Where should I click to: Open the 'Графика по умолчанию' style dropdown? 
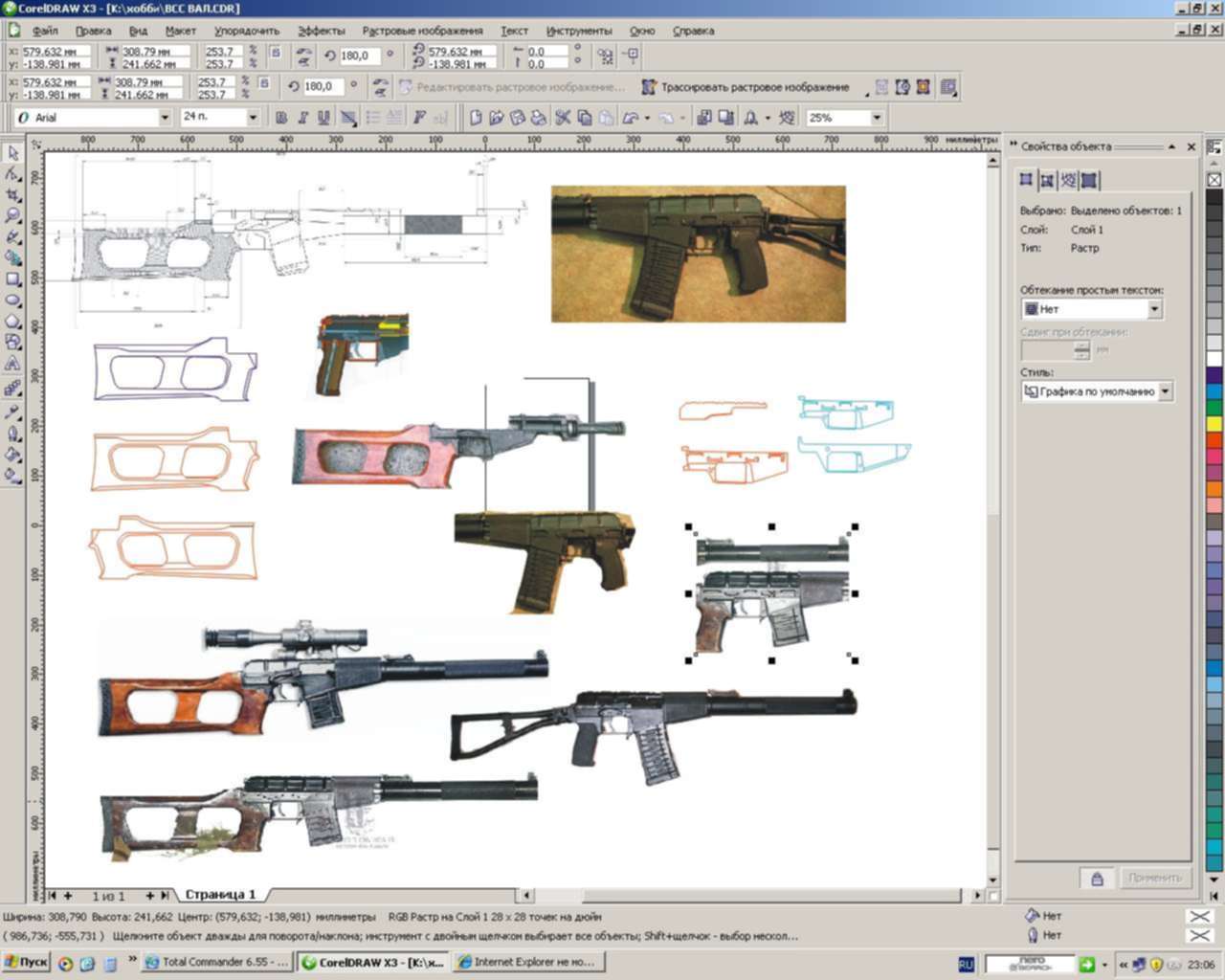(x=1166, y=391)
